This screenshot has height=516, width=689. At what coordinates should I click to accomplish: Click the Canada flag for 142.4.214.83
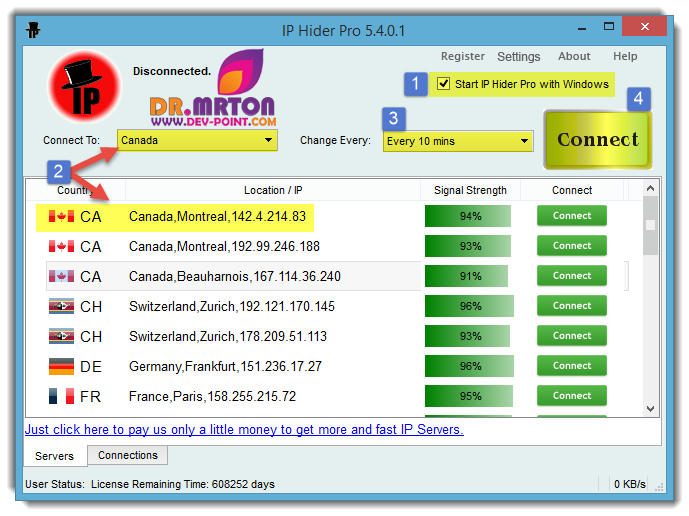click(x=61, y=216)
